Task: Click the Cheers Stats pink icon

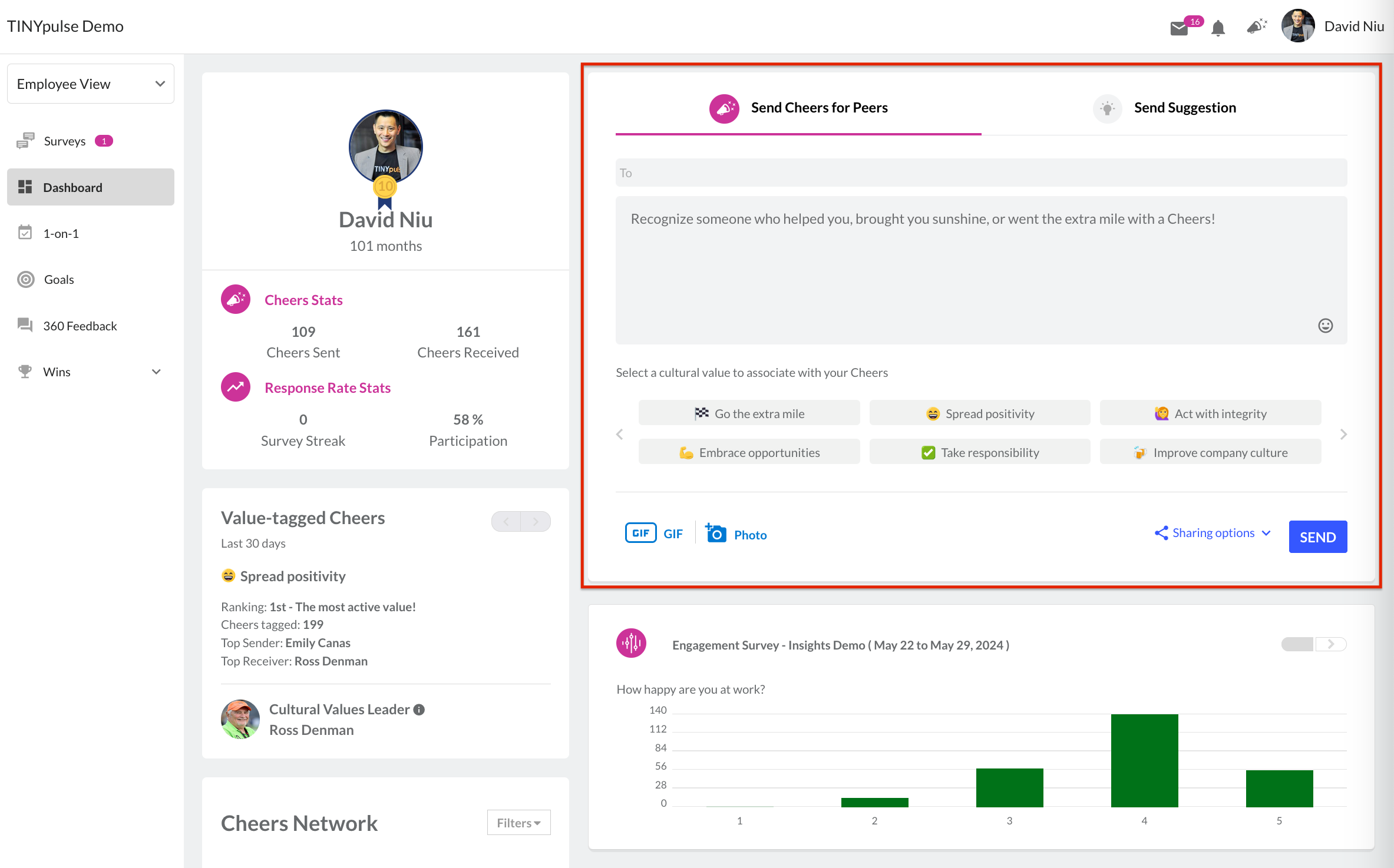Action: (x=236, y=300)
